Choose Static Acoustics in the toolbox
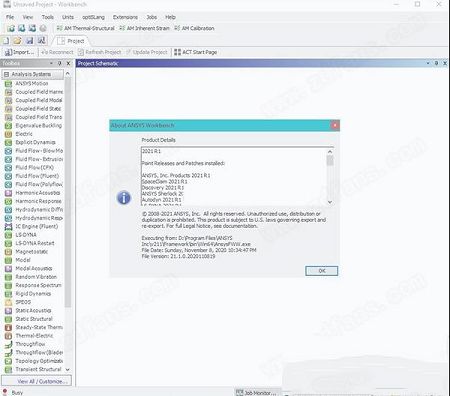Screen dimensions: 450x396 click(x=33, y=311)
